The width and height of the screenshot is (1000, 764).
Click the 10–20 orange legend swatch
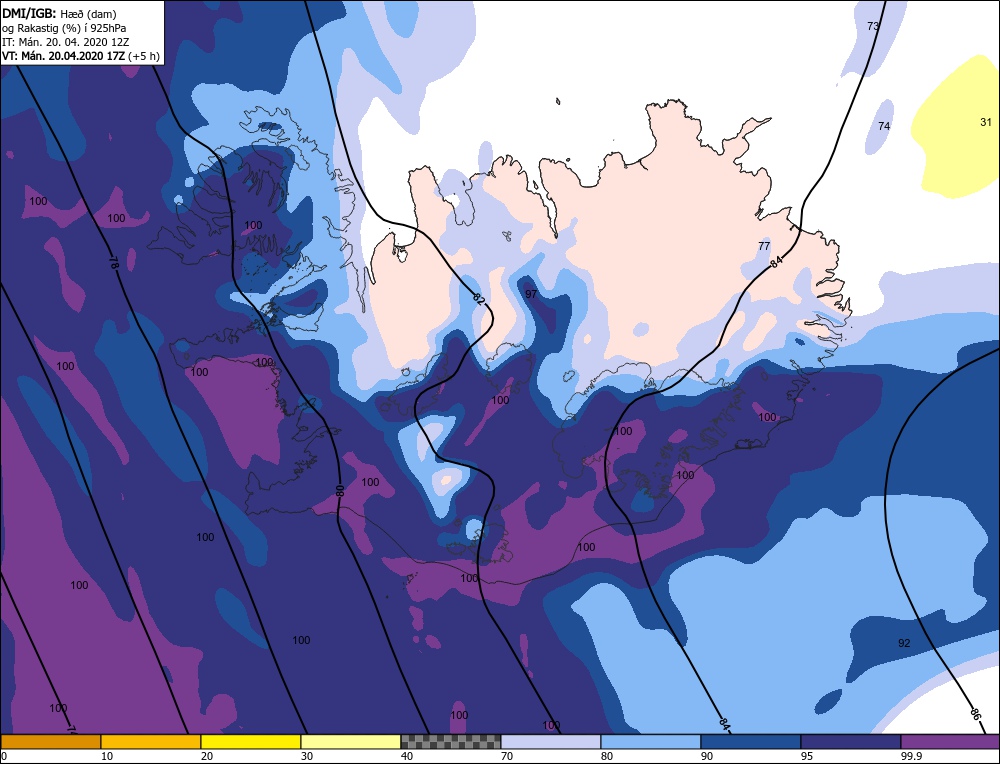pos(151,742)
